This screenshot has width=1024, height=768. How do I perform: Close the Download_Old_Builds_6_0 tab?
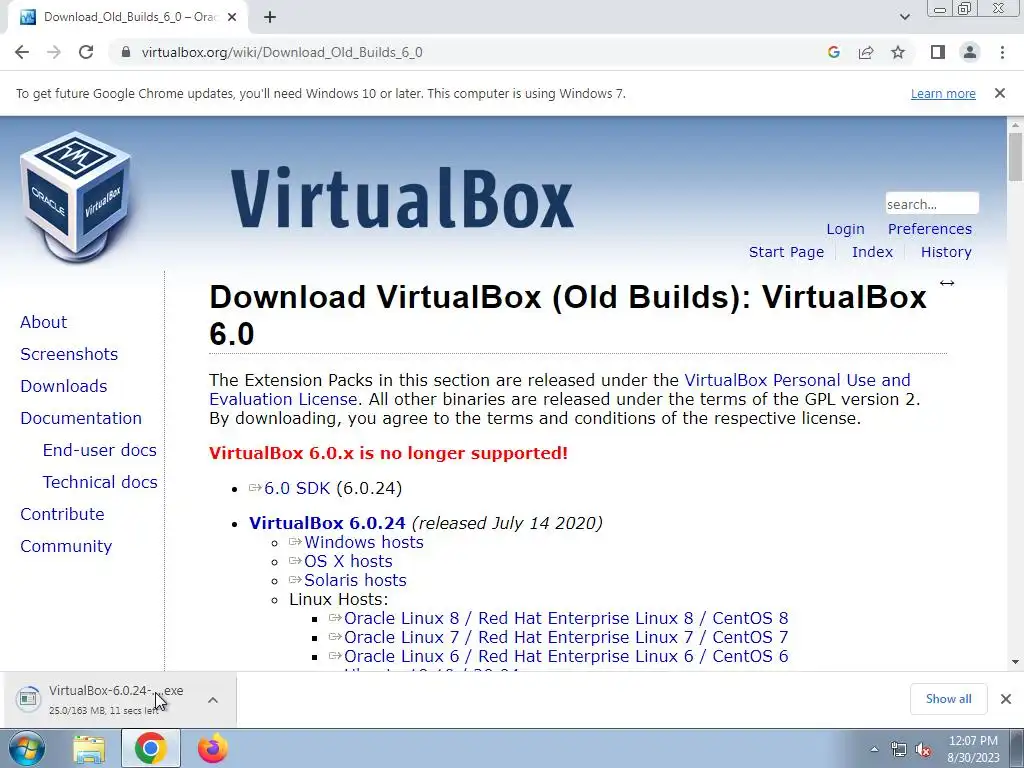(x=232, y=17)
